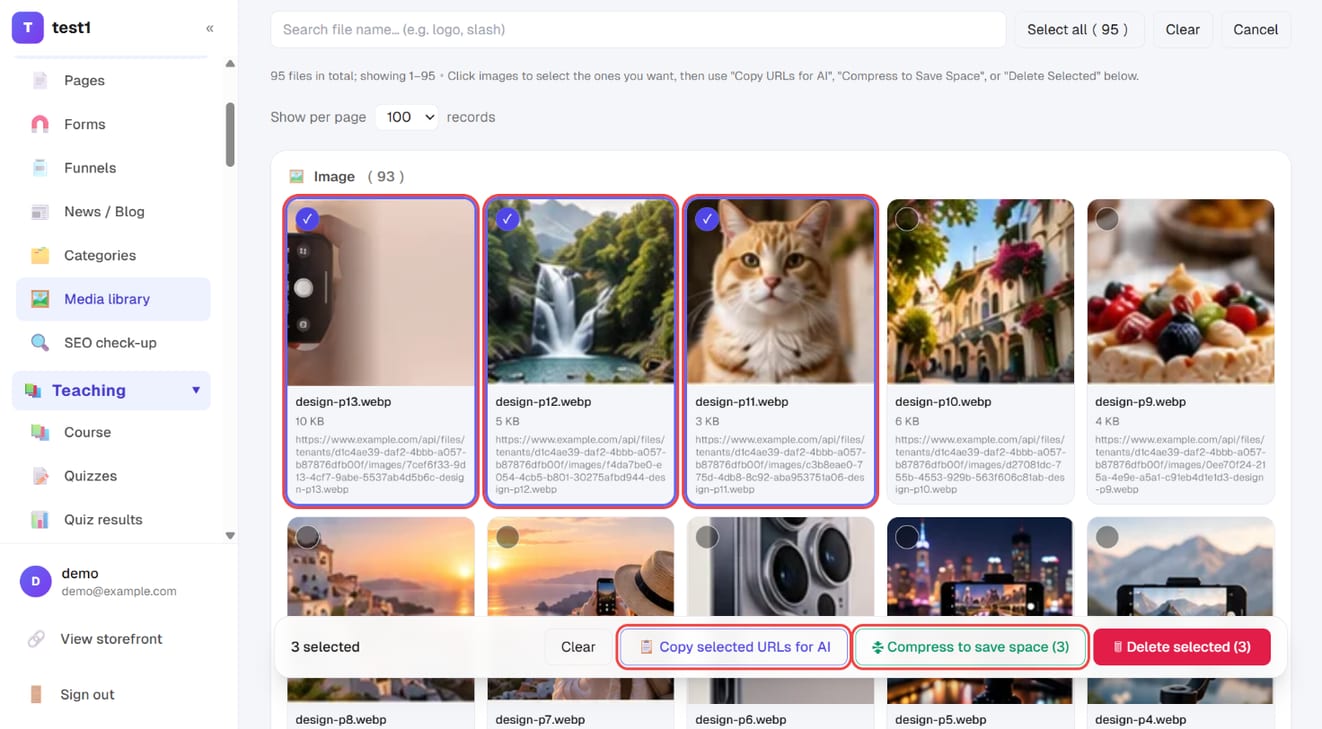Click Delete selected (3) button
The image size is (1322, 729).
coord(1181,647)
